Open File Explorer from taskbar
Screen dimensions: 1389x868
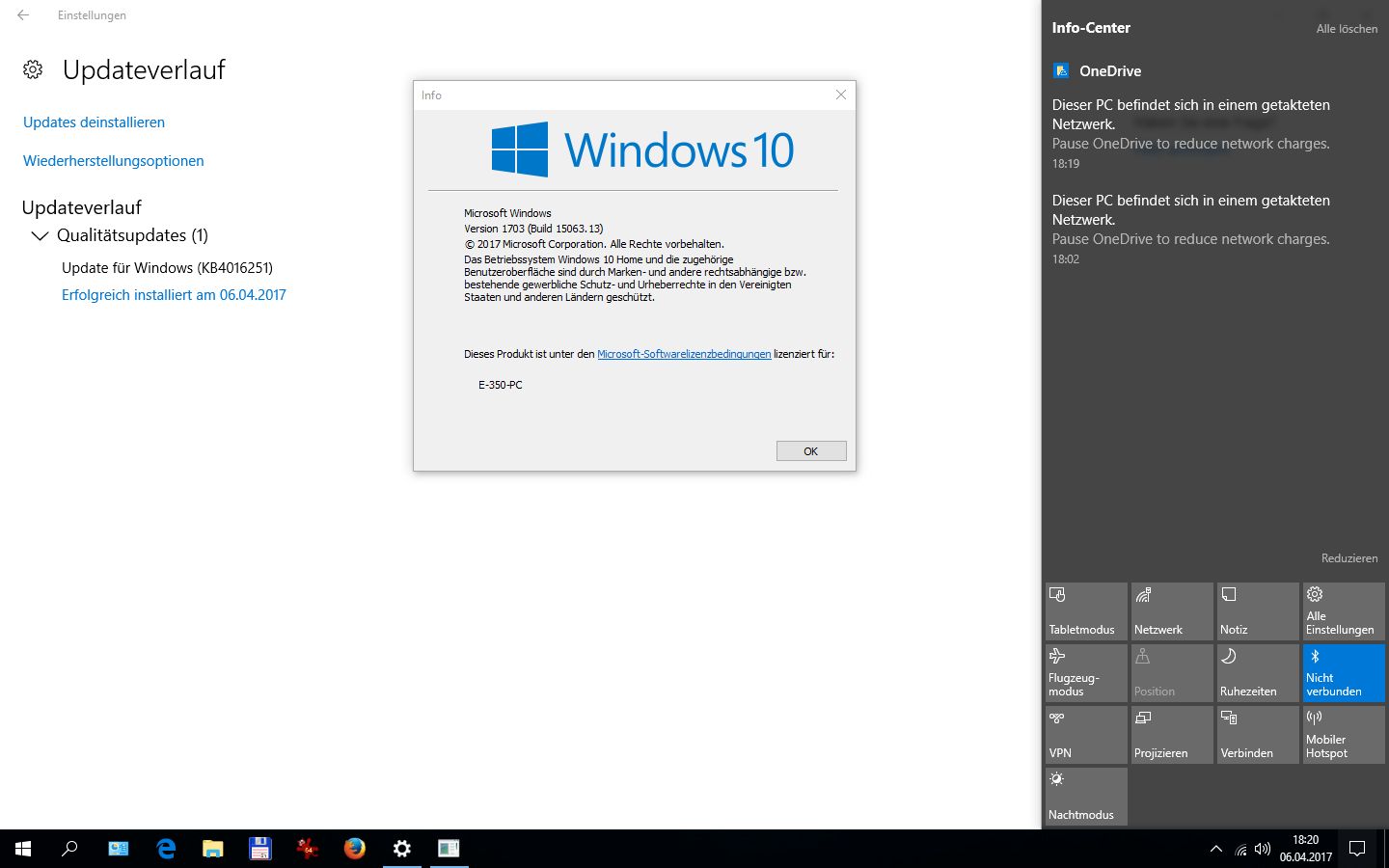(x=212, y=849)
